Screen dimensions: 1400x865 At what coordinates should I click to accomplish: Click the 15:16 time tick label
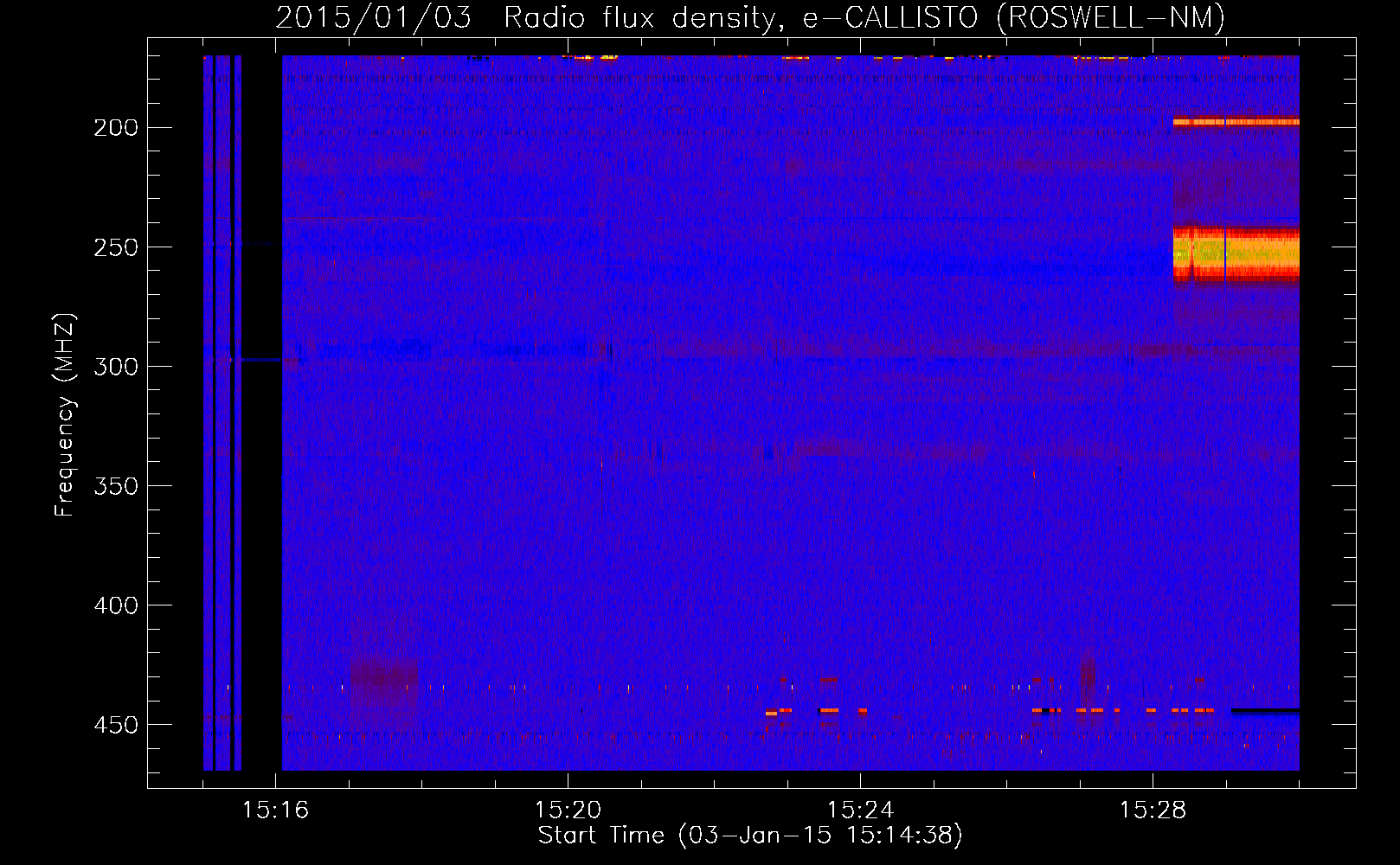276,811
